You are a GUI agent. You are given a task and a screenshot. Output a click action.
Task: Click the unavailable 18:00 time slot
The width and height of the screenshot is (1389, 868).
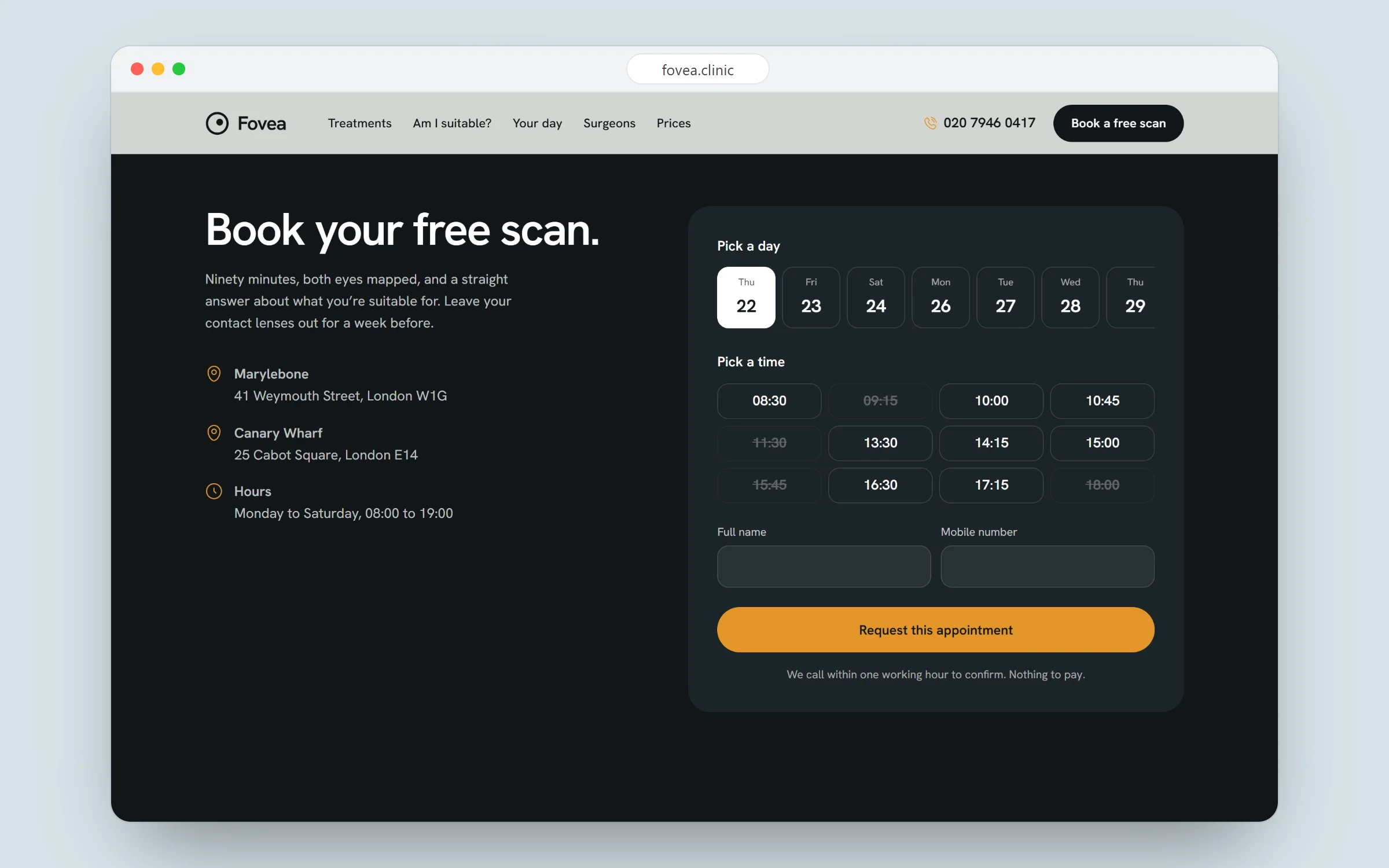point(1103,486)
